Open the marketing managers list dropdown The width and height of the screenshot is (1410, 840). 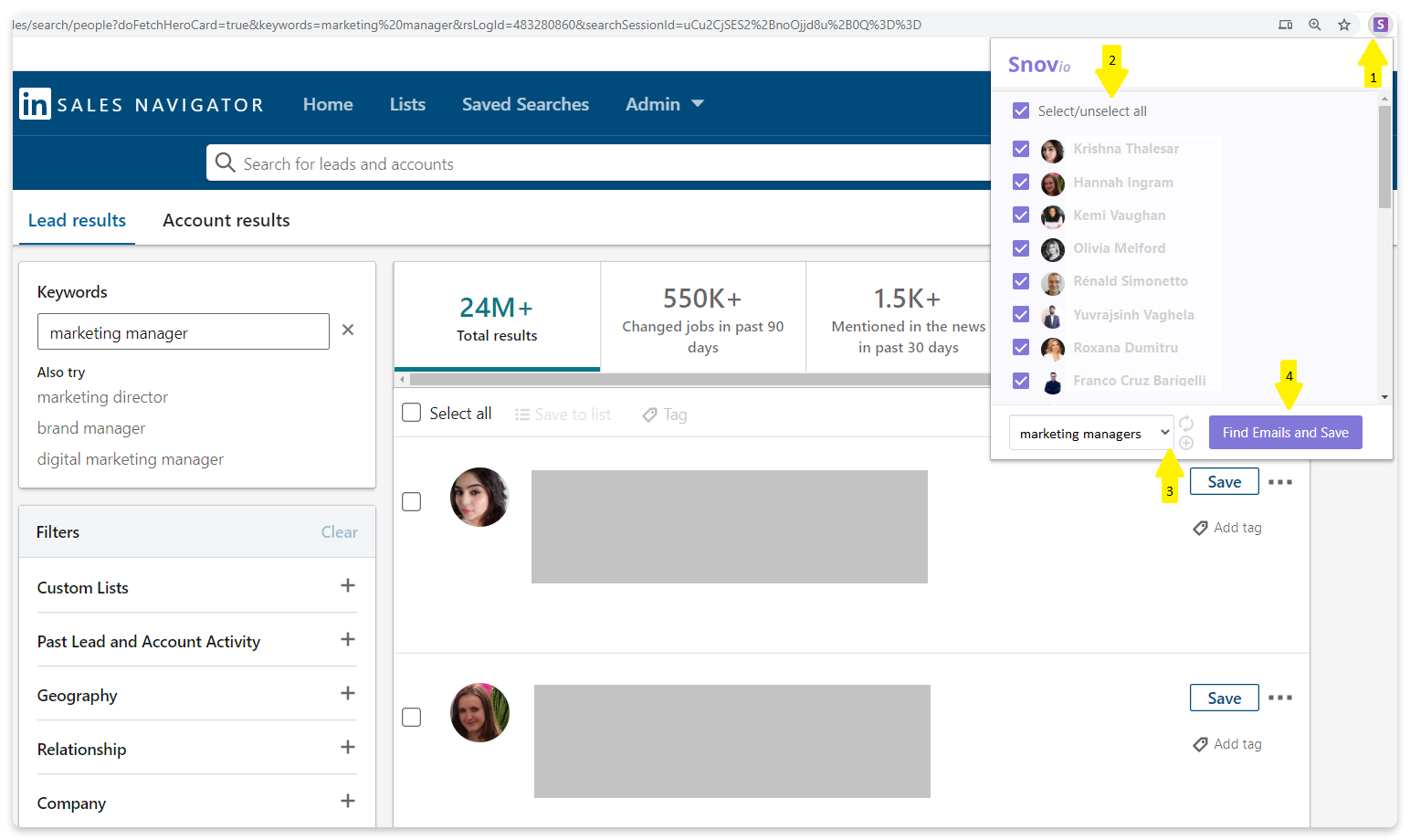point(1091,433)
